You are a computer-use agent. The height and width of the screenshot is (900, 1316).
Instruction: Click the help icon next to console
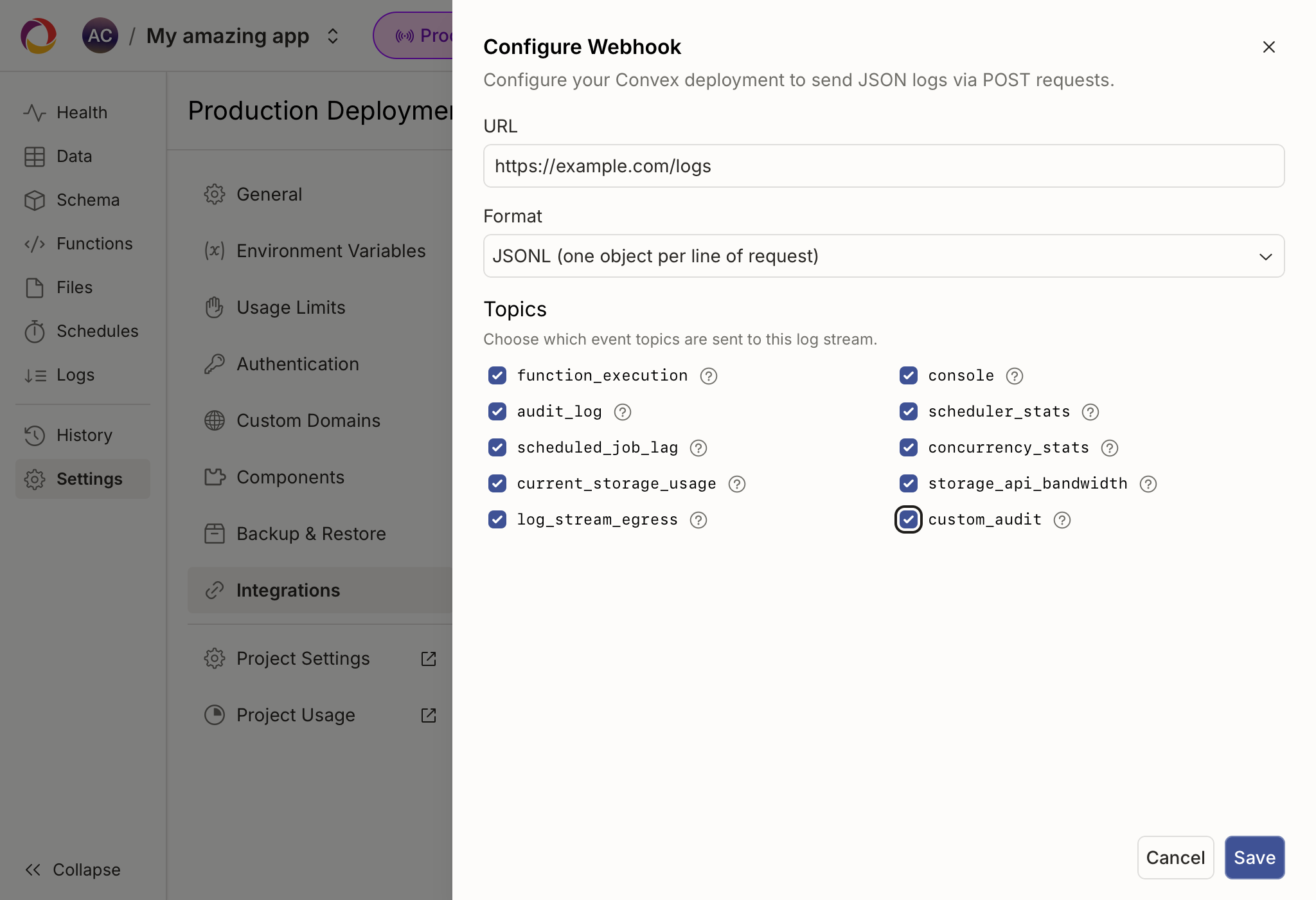click(1014, 376)
